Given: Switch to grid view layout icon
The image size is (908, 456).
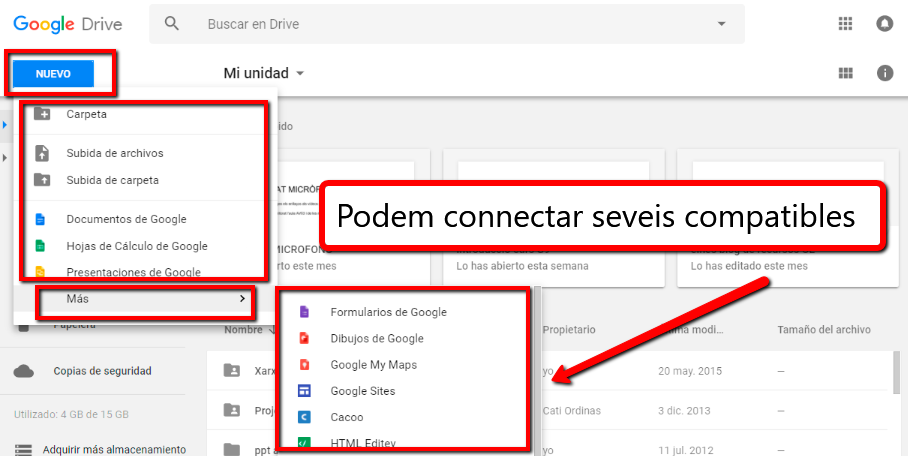Looking at the screenshot, I should click(846, 73).
